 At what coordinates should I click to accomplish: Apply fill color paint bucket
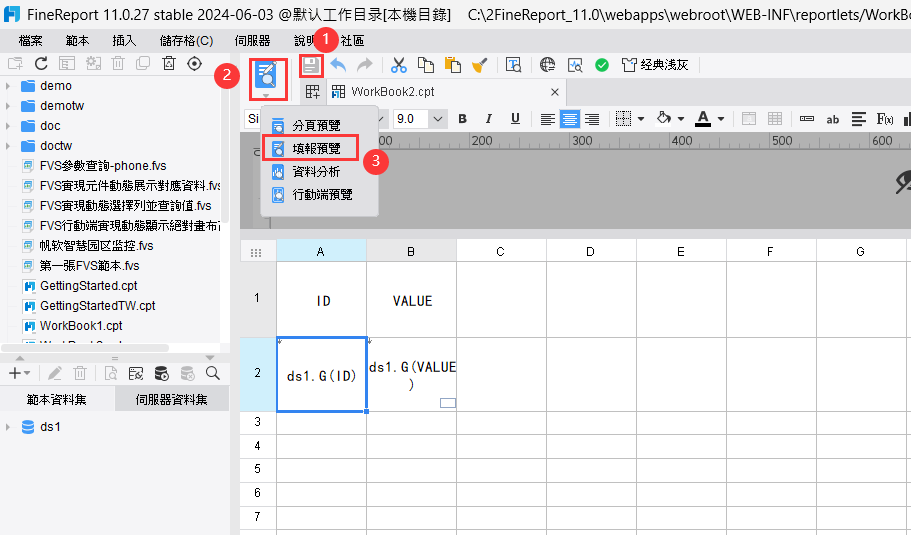pos(664,119)
